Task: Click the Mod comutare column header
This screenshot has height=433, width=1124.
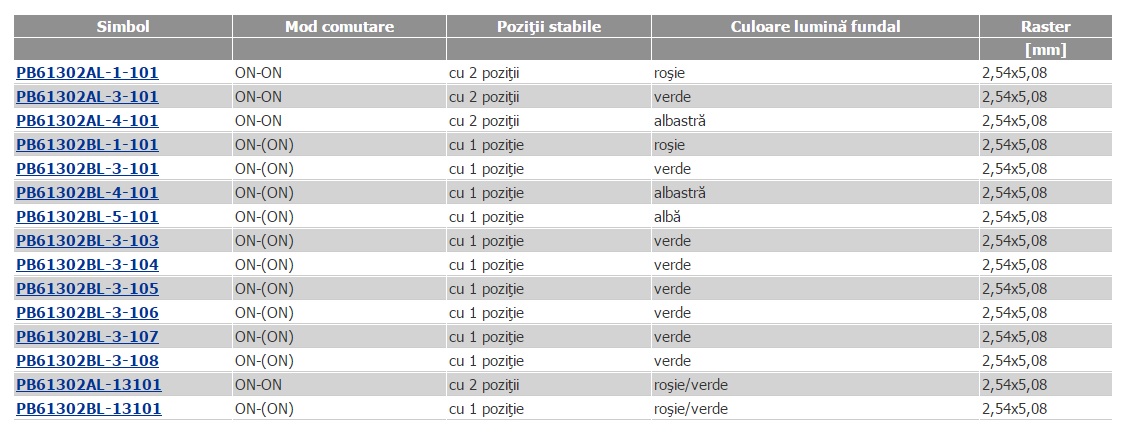Action: point(340,27)
